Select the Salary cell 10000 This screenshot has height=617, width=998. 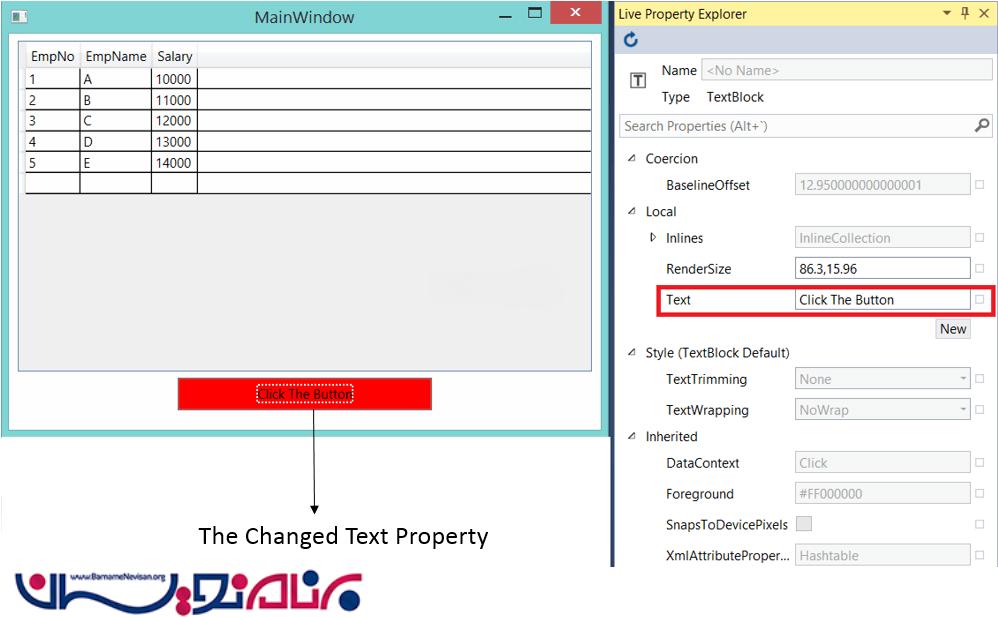point(174,78)
